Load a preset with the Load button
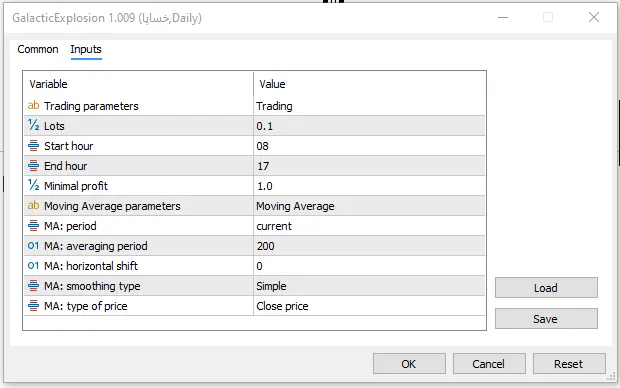The image size is (620, 388). click(x=546, y=288)
